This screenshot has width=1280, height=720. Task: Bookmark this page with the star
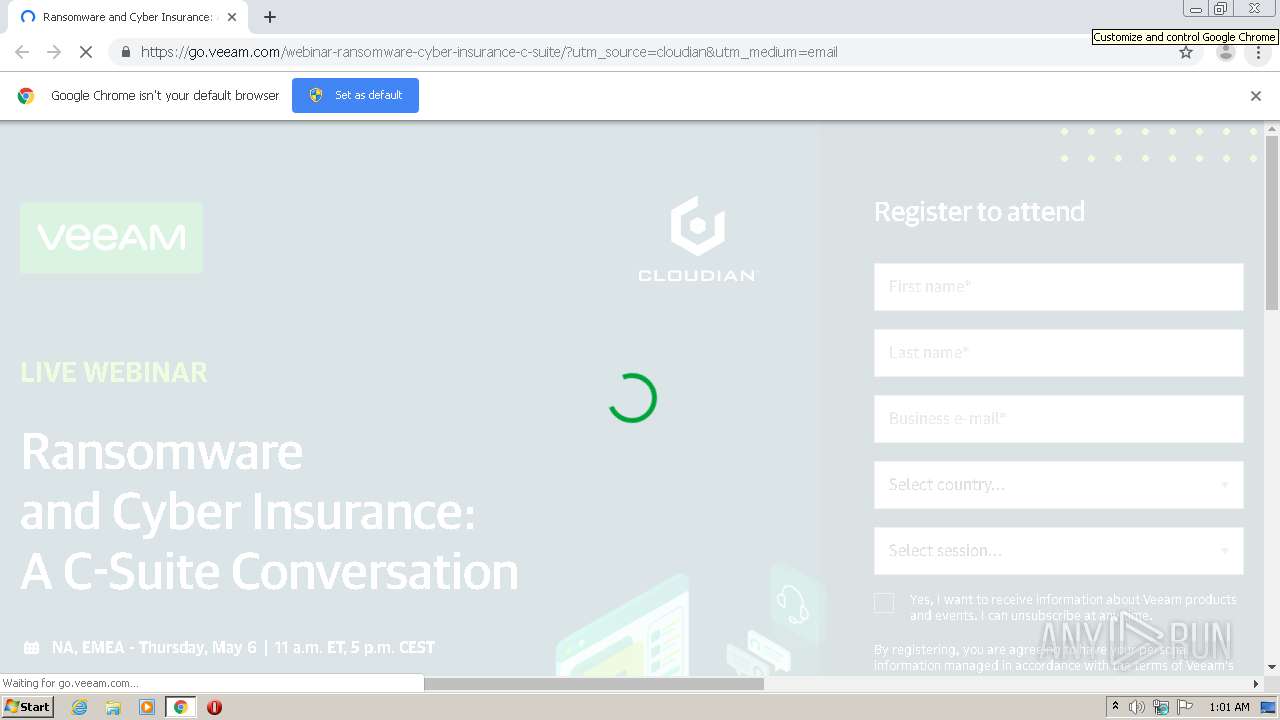pos(1186,52)
